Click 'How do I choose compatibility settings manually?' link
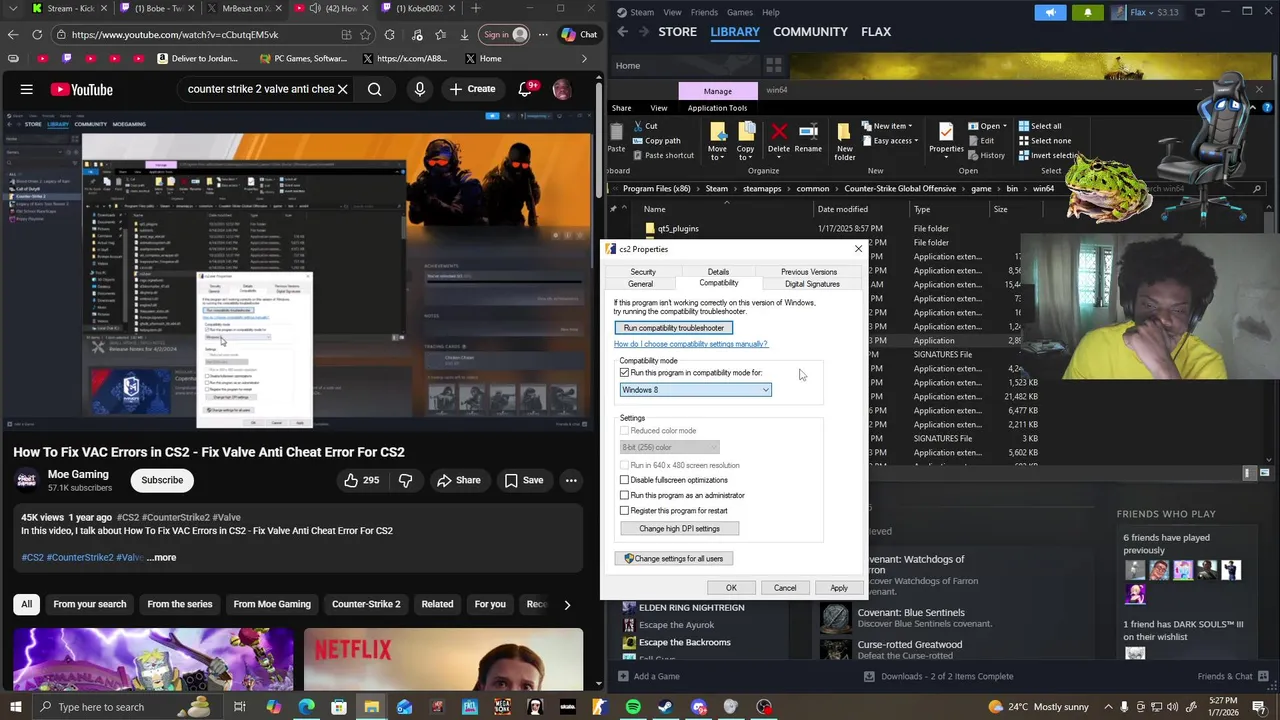The width and height of the screenshot is (1280, 720). pyautogui.click(x=691, y=344)
